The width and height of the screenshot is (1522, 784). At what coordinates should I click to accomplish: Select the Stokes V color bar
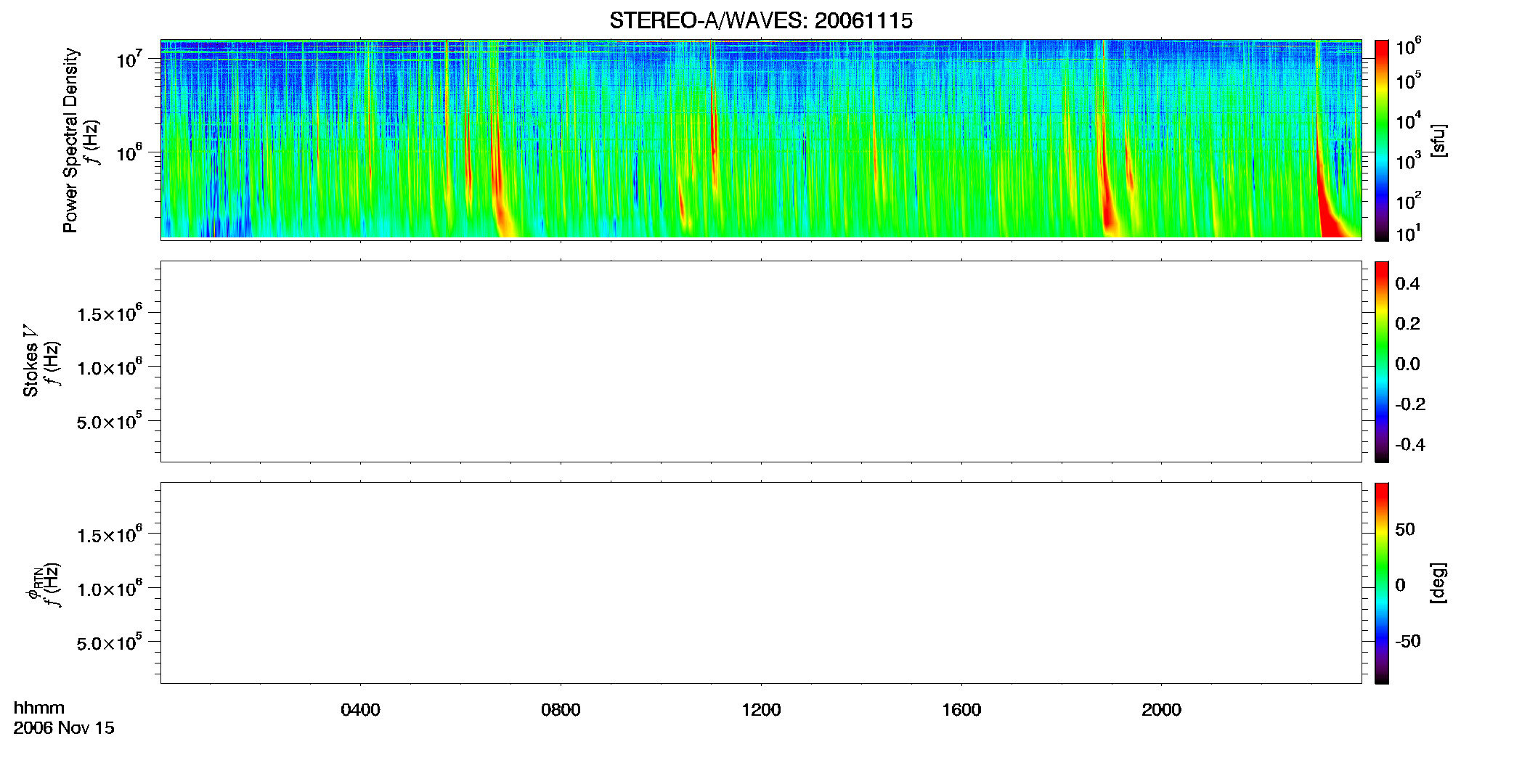[x=1381, y=362]
